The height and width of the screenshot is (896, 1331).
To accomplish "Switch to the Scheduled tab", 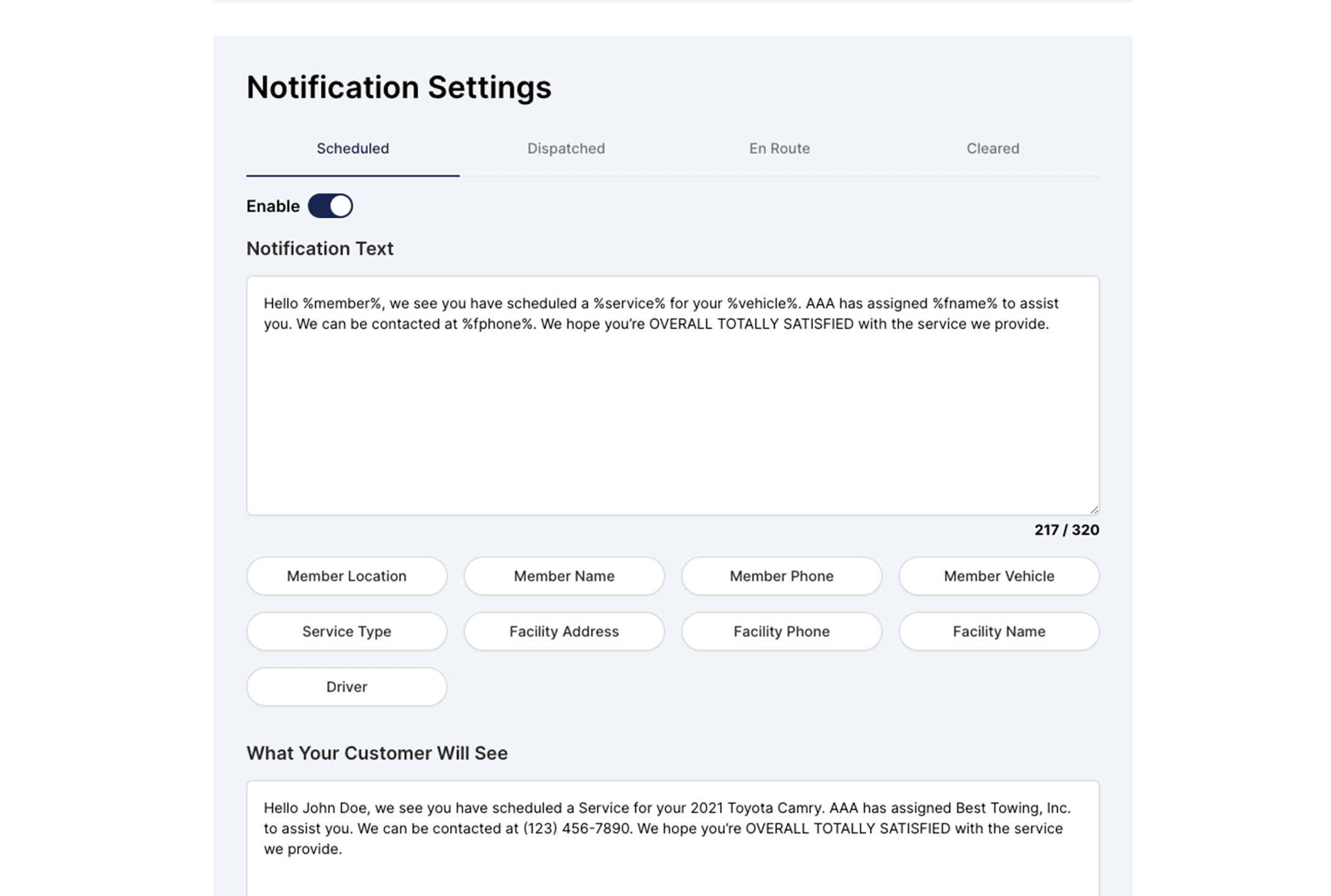I will click(x=353, y=149).
